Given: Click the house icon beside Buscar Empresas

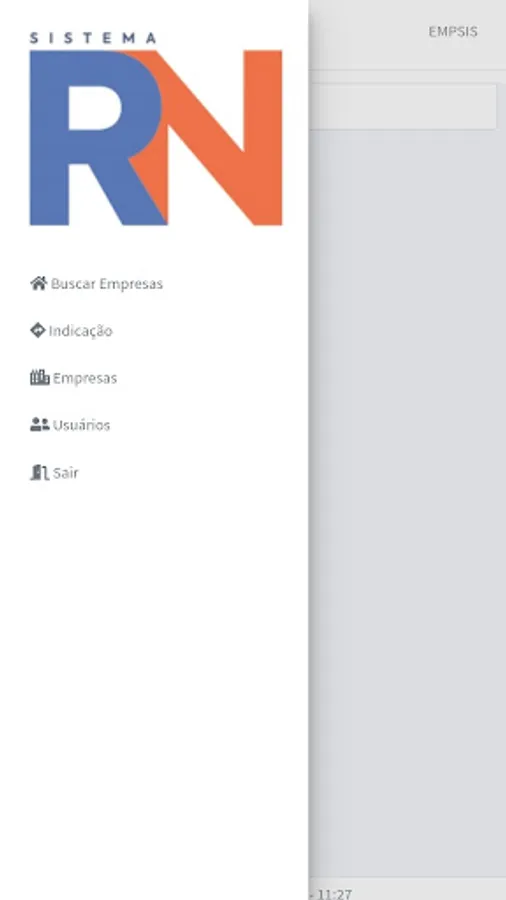Looking at the screenshot, I should 38,283.
